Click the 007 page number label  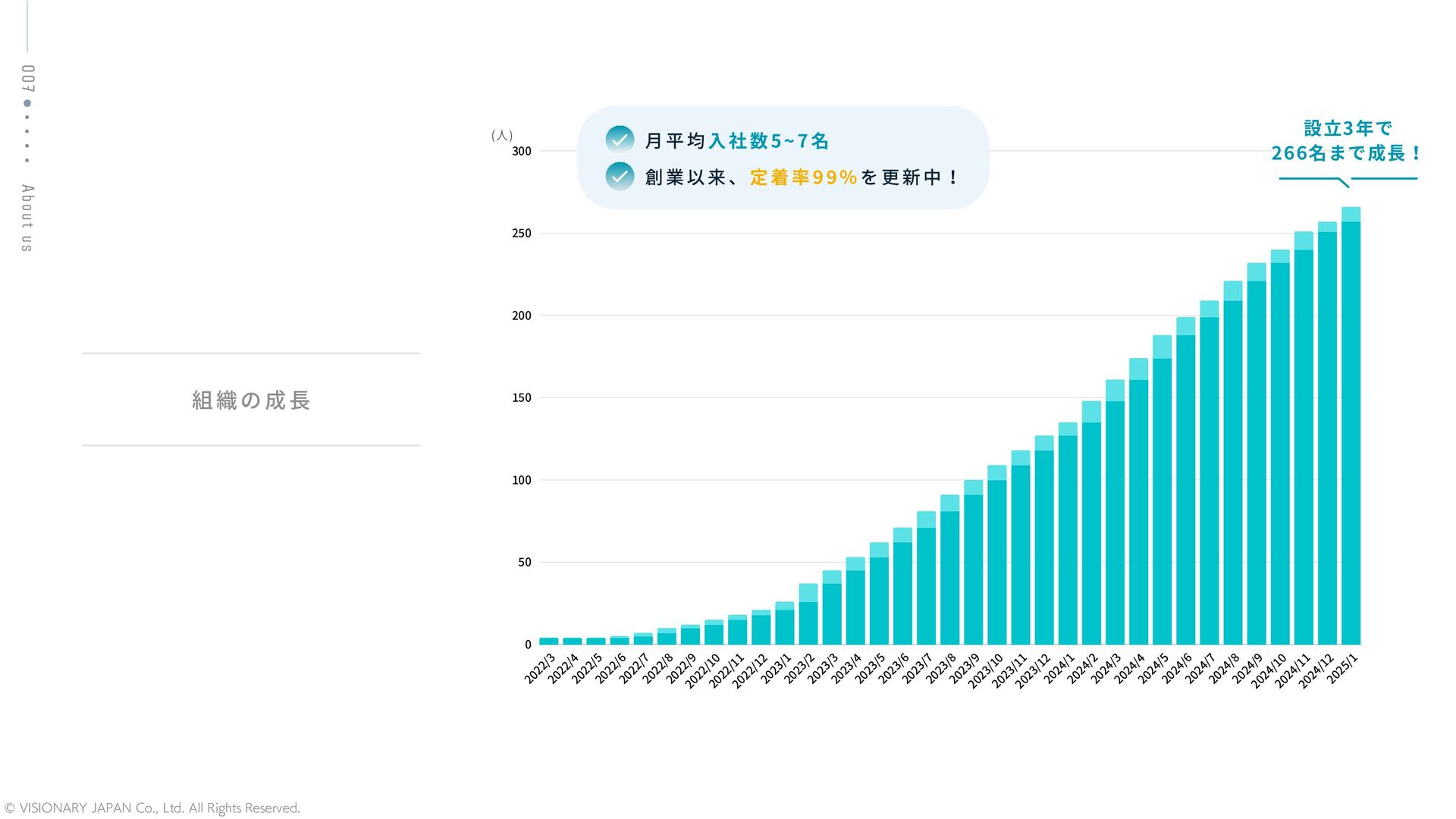click(x=27, y=79)
